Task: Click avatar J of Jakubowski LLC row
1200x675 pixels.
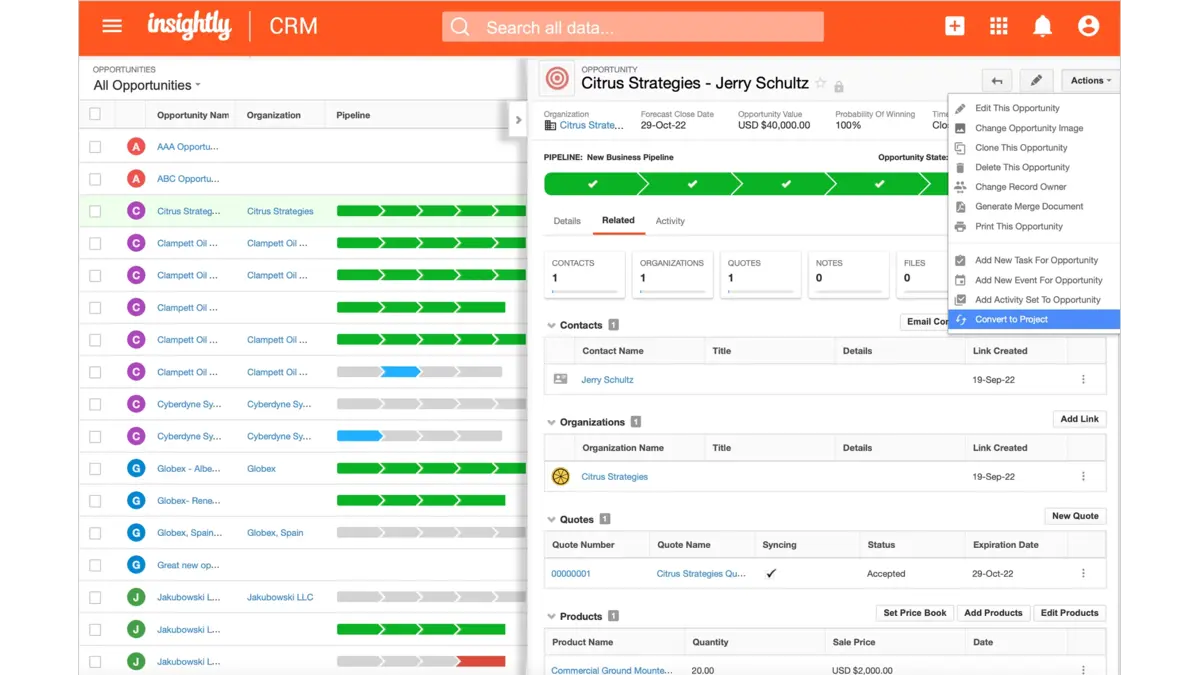Action: (136, 597)
